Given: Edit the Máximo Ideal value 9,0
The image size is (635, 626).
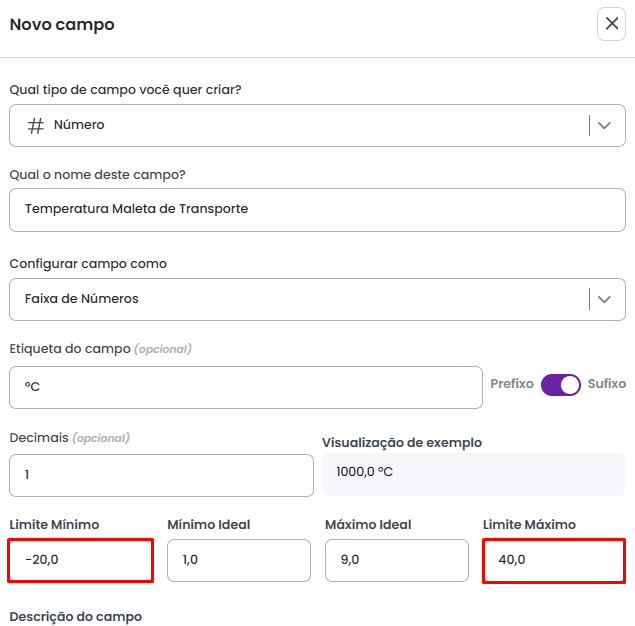Looking at the screenshot, I should 396,561.
